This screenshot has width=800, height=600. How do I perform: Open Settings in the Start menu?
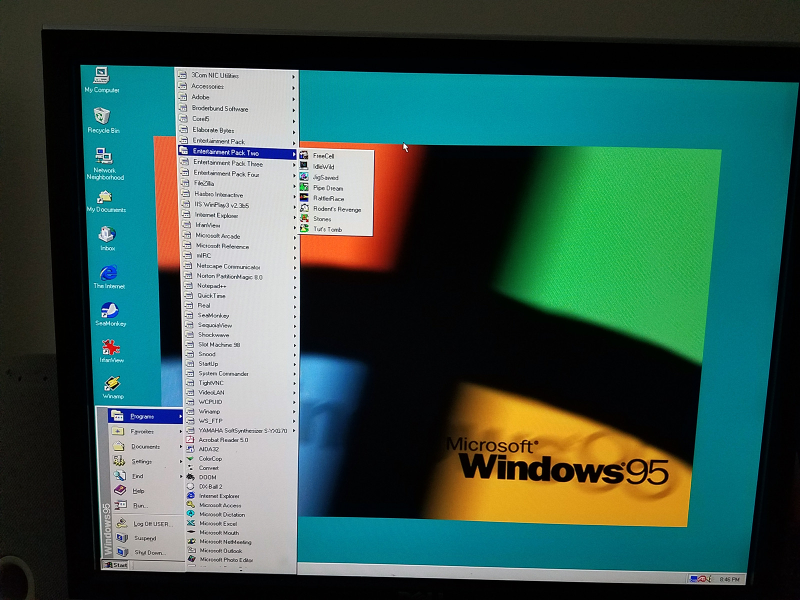pyautogui.click(x=147, y=461)
